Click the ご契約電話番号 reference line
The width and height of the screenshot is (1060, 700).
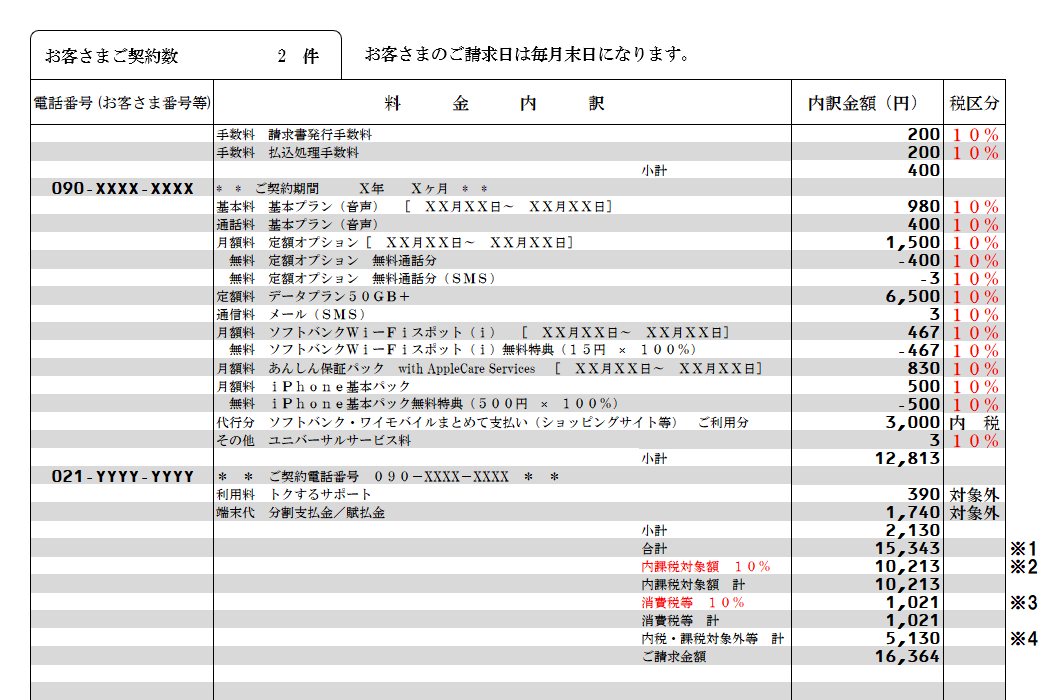[x=388, y=477]
